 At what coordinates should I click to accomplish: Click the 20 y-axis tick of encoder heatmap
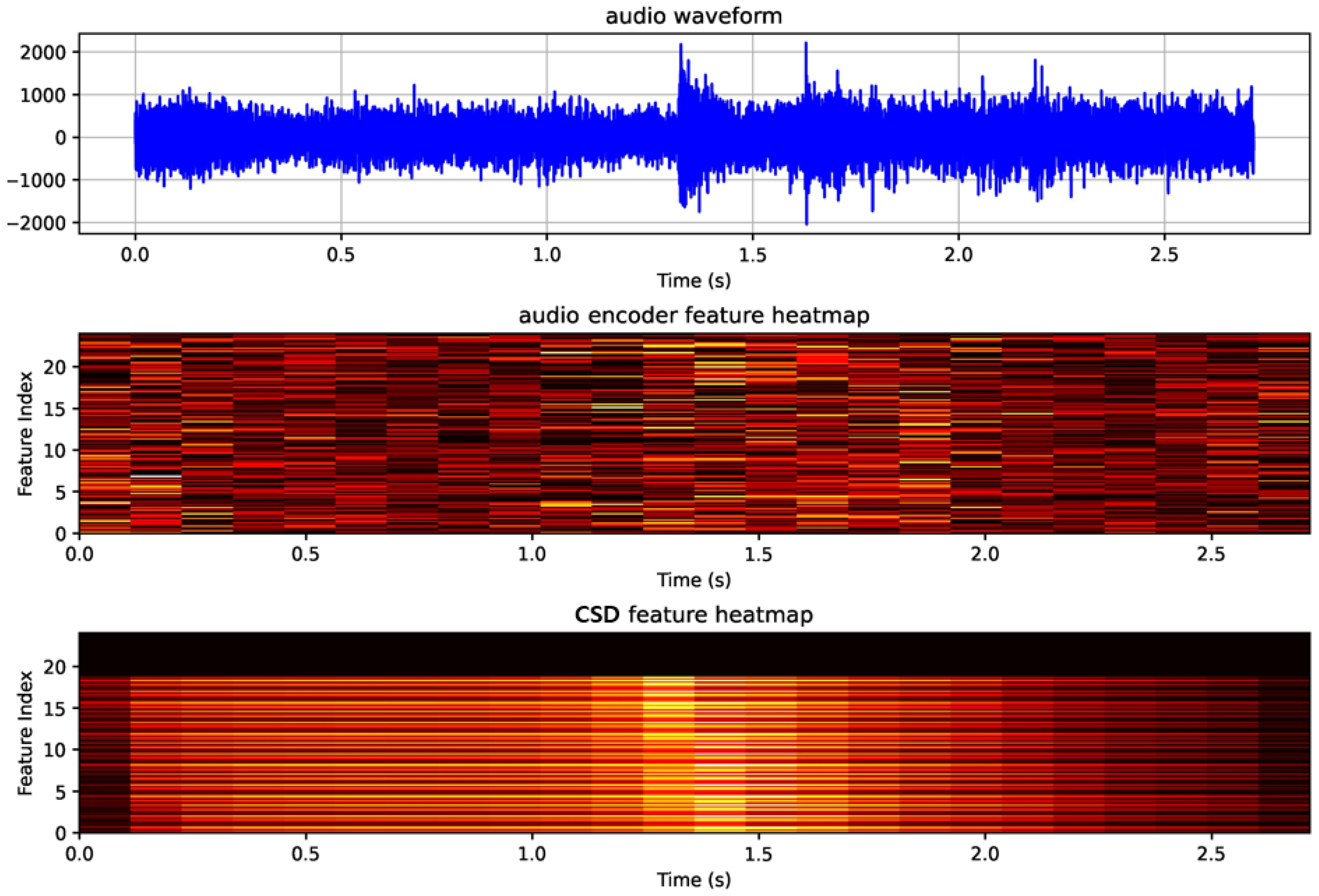[x=55, y=367]
